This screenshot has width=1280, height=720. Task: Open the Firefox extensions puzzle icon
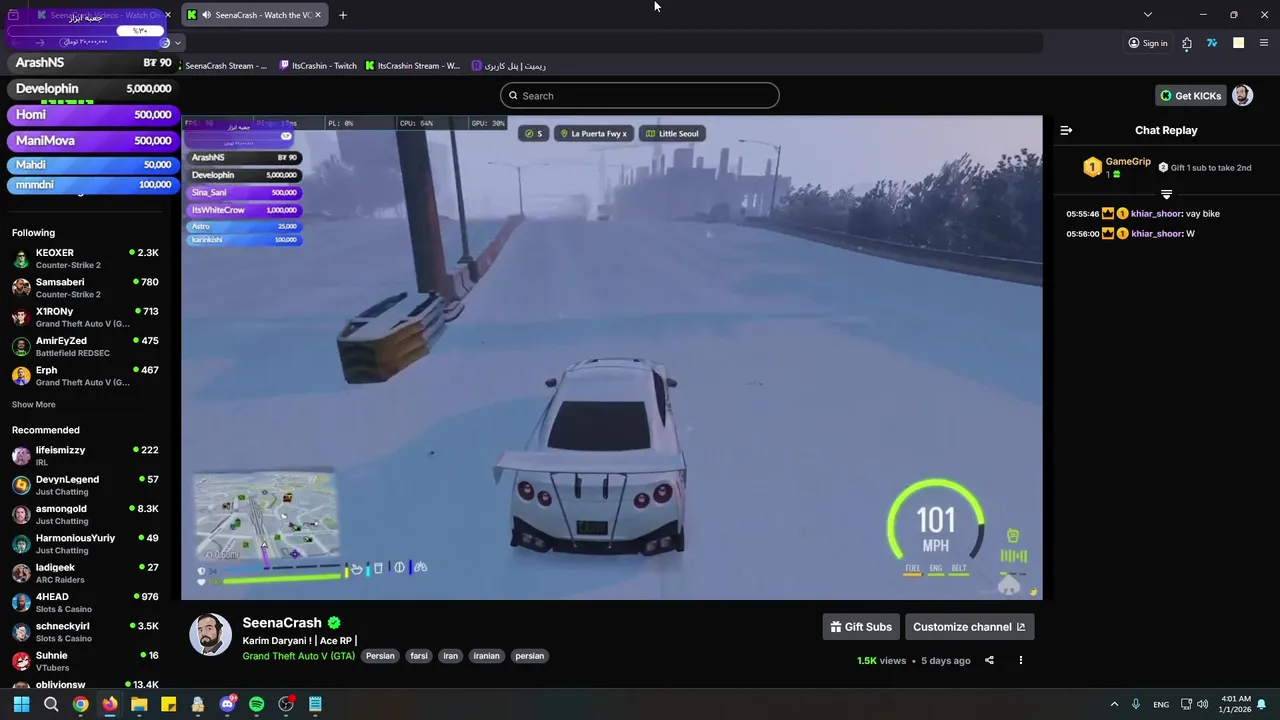[x=1187, y=43]
